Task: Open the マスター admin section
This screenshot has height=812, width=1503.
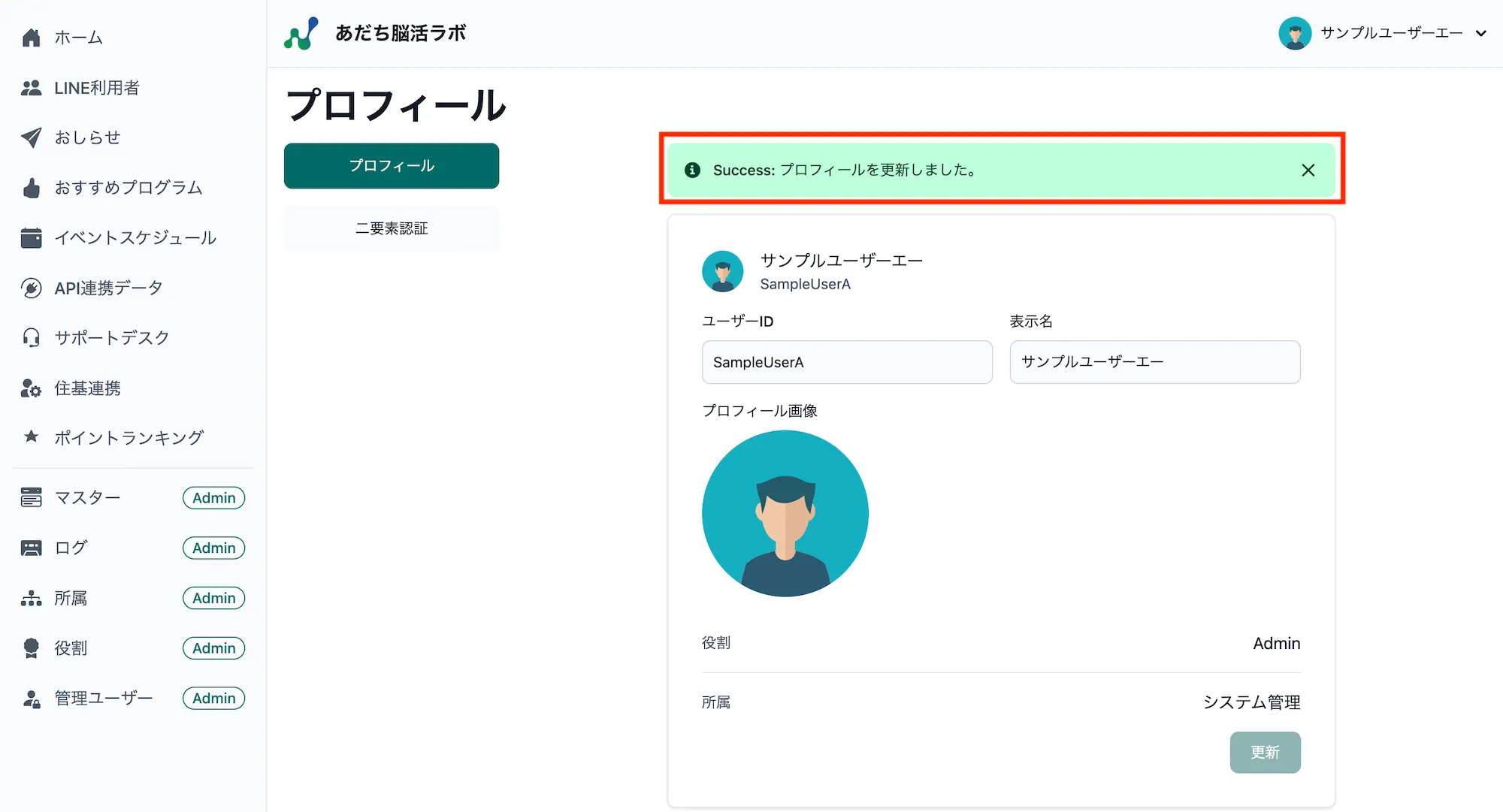Action: pos(87,497)
